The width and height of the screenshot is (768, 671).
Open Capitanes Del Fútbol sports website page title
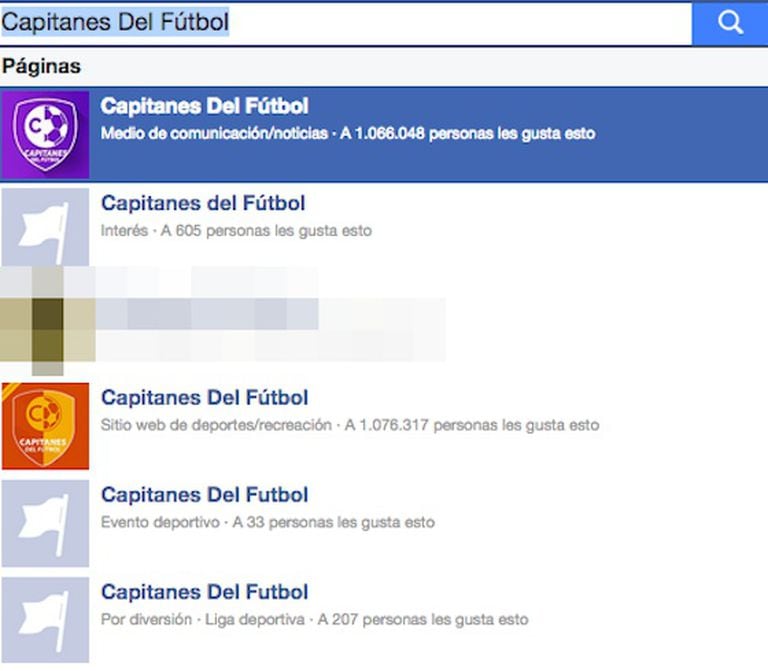(x=205, y=398)
